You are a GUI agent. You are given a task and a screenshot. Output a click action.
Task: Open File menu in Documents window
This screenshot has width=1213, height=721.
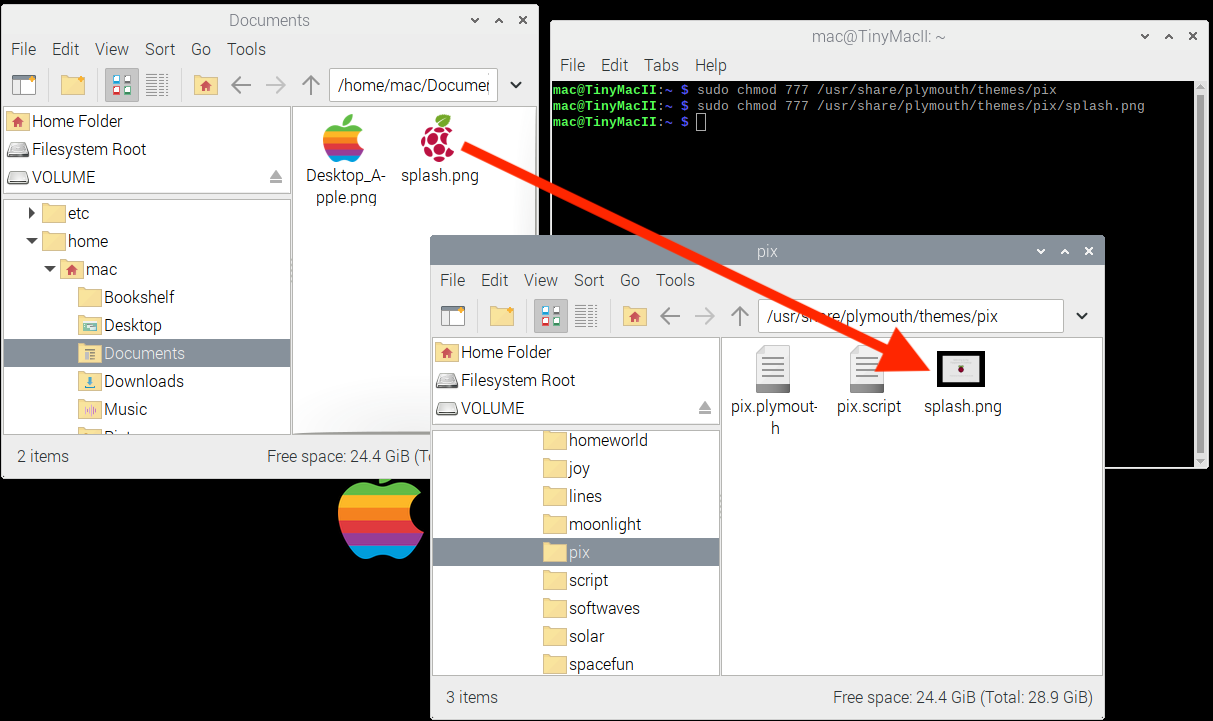click(23, 49)
